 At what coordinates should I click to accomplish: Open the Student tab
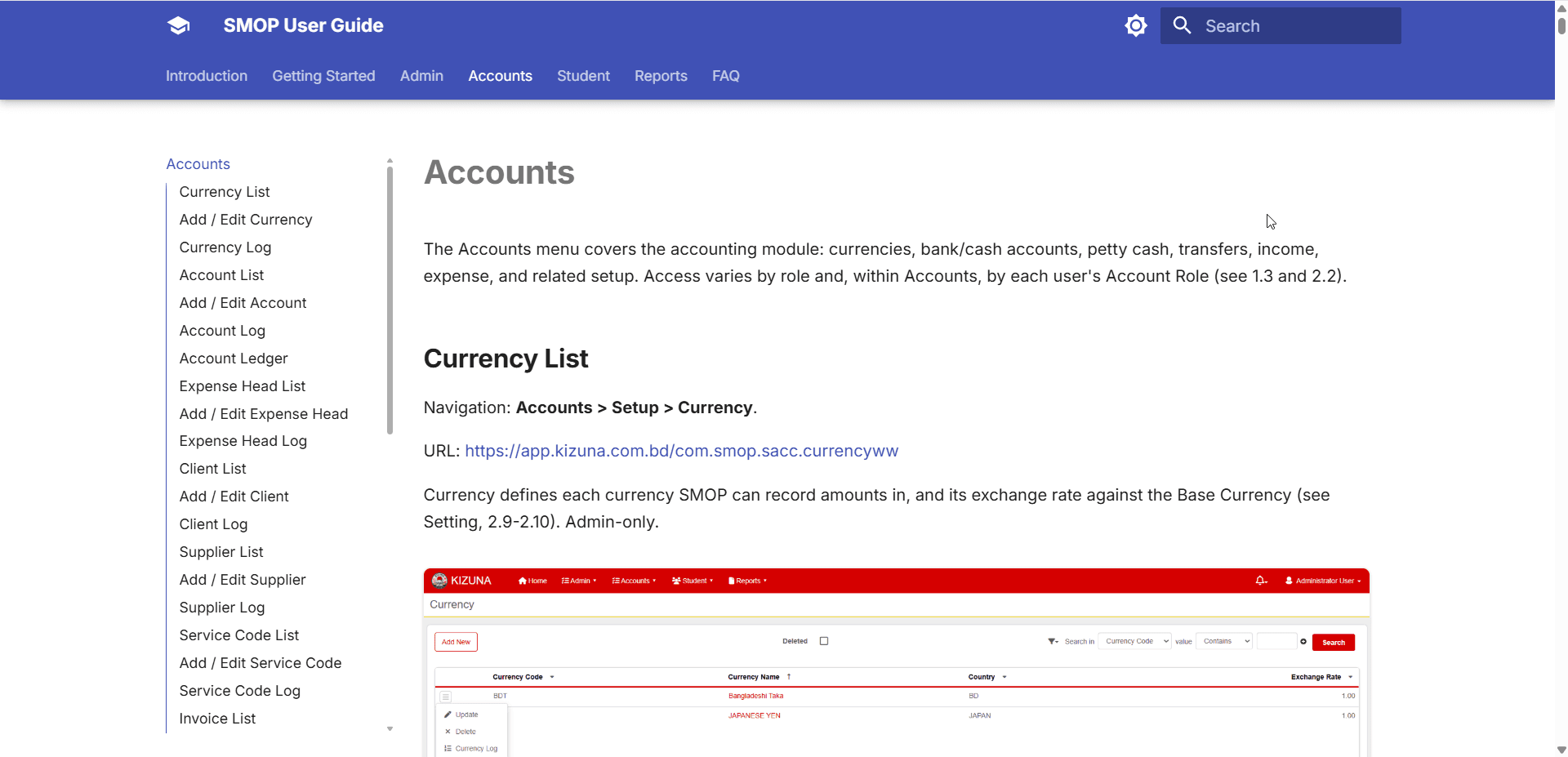[x=583, y=76]
